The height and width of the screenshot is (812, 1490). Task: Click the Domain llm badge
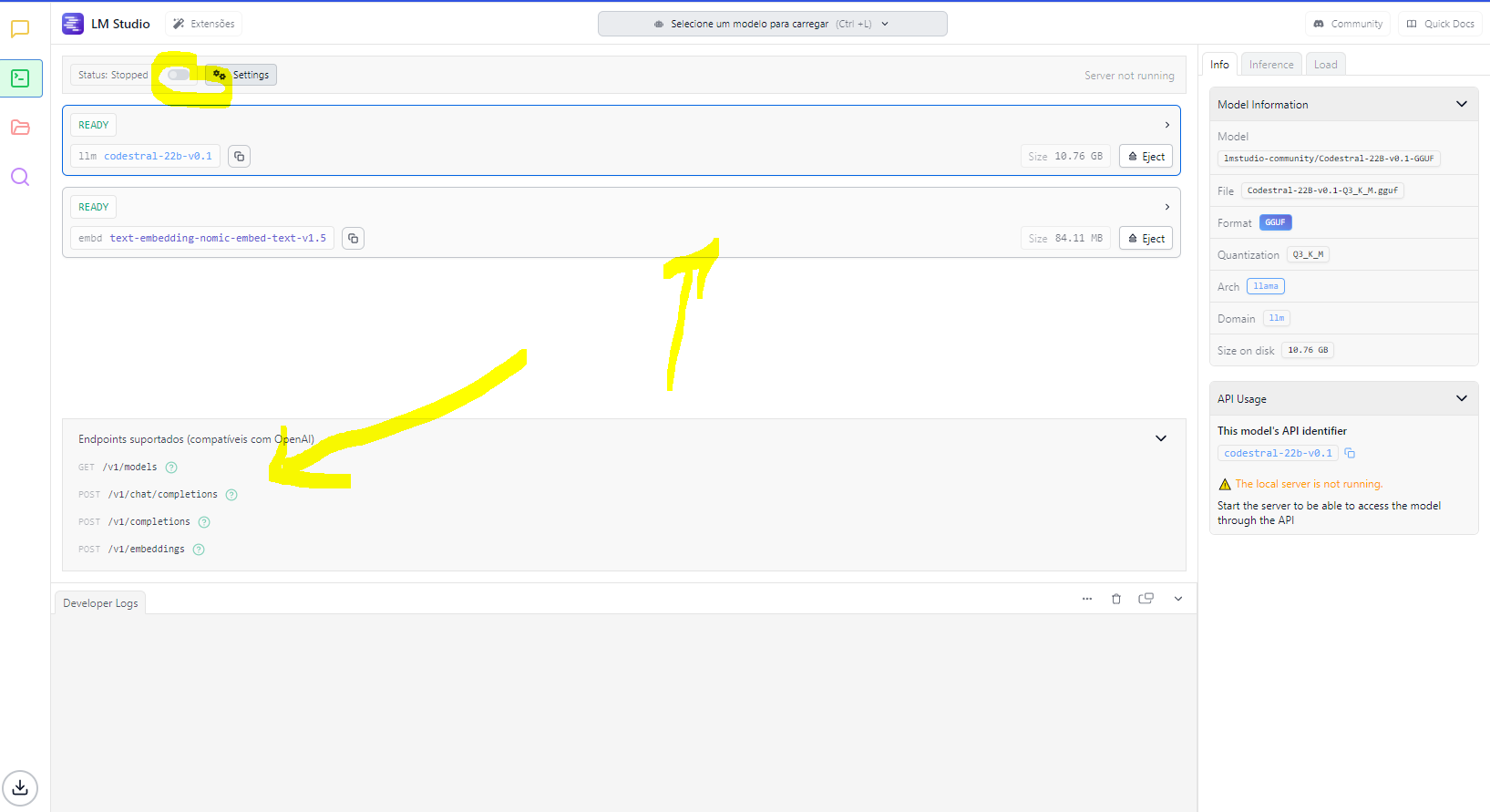click(1276, 318)
